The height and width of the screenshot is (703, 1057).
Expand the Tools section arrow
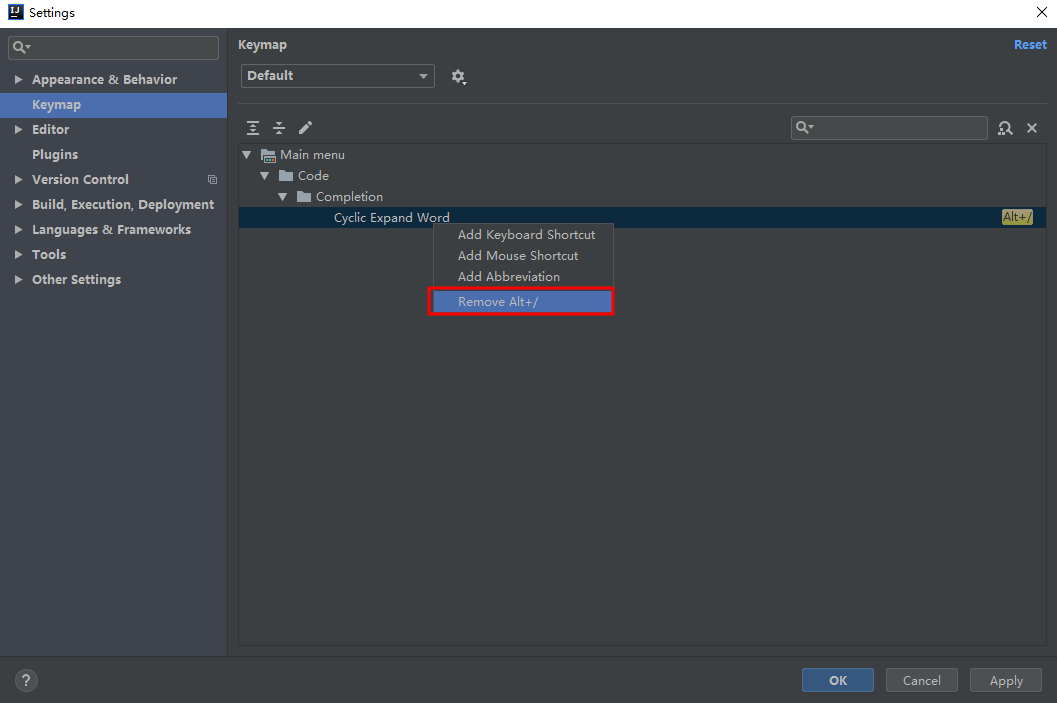18,254
